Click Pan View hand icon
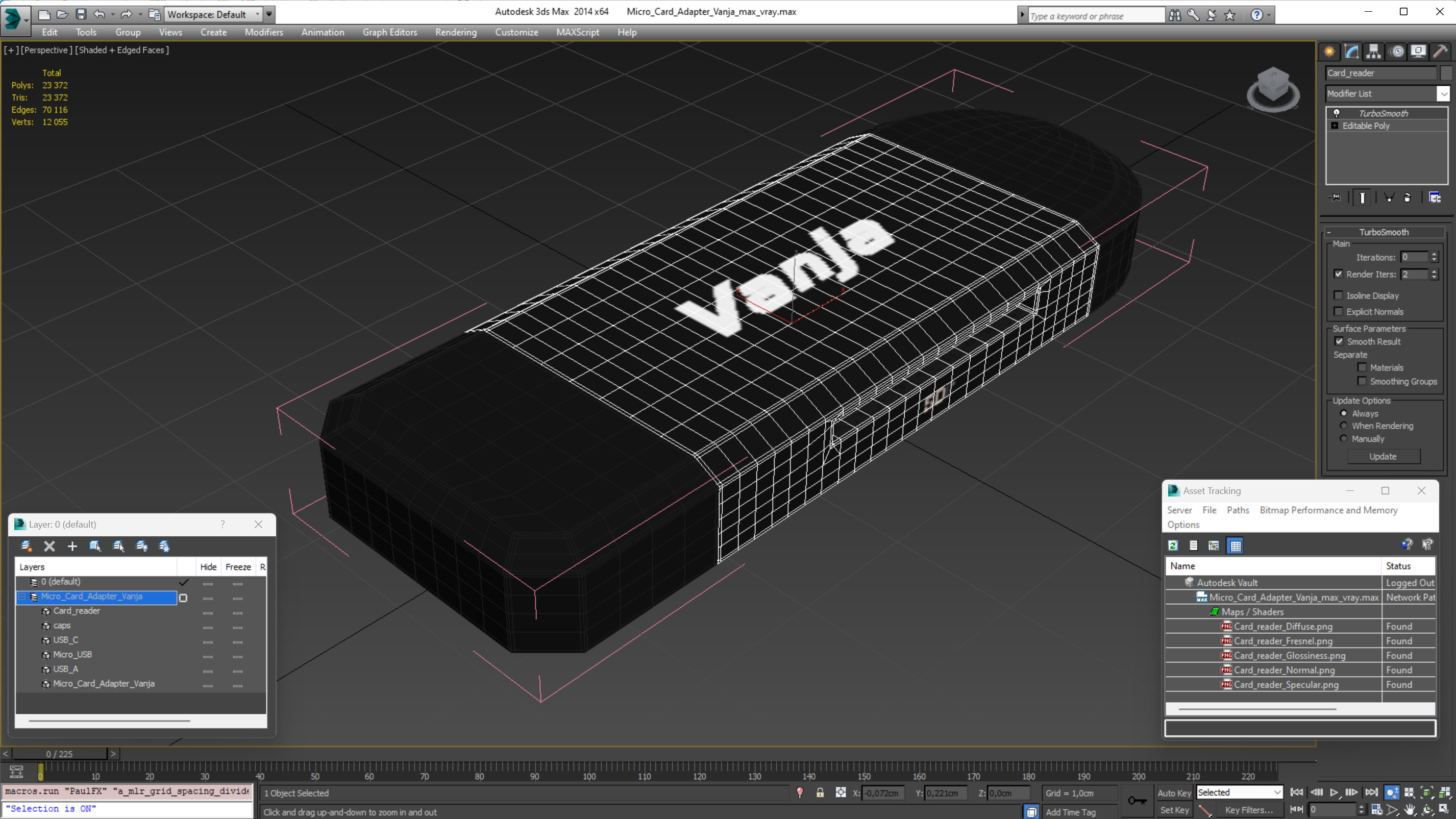 [1409, 810]
